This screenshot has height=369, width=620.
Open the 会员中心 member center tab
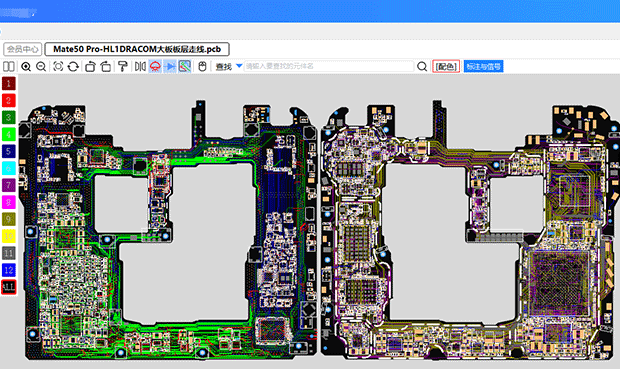(23, 49)
